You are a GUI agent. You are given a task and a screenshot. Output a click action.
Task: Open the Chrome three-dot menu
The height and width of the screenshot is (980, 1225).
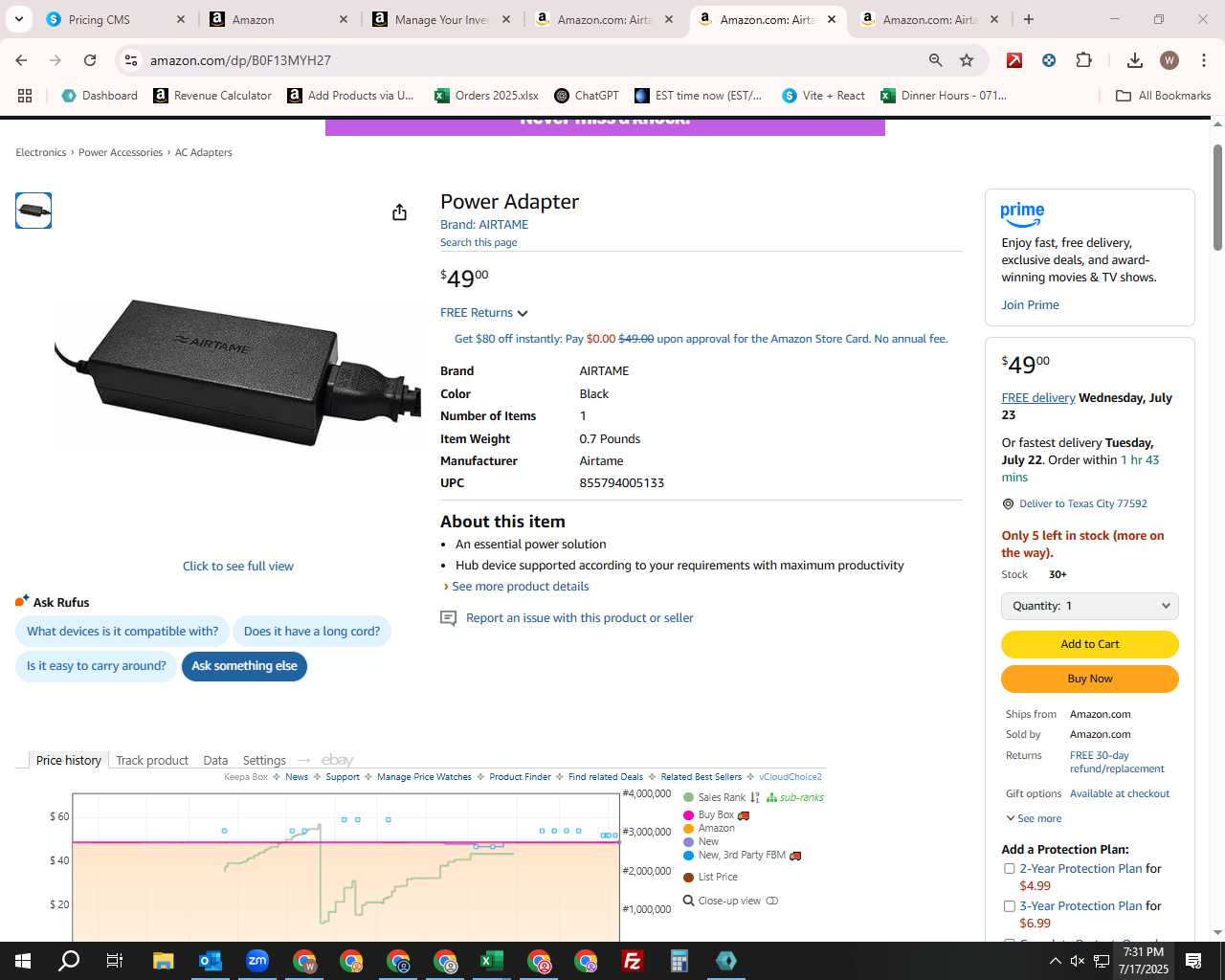(x=1203, y=60)
